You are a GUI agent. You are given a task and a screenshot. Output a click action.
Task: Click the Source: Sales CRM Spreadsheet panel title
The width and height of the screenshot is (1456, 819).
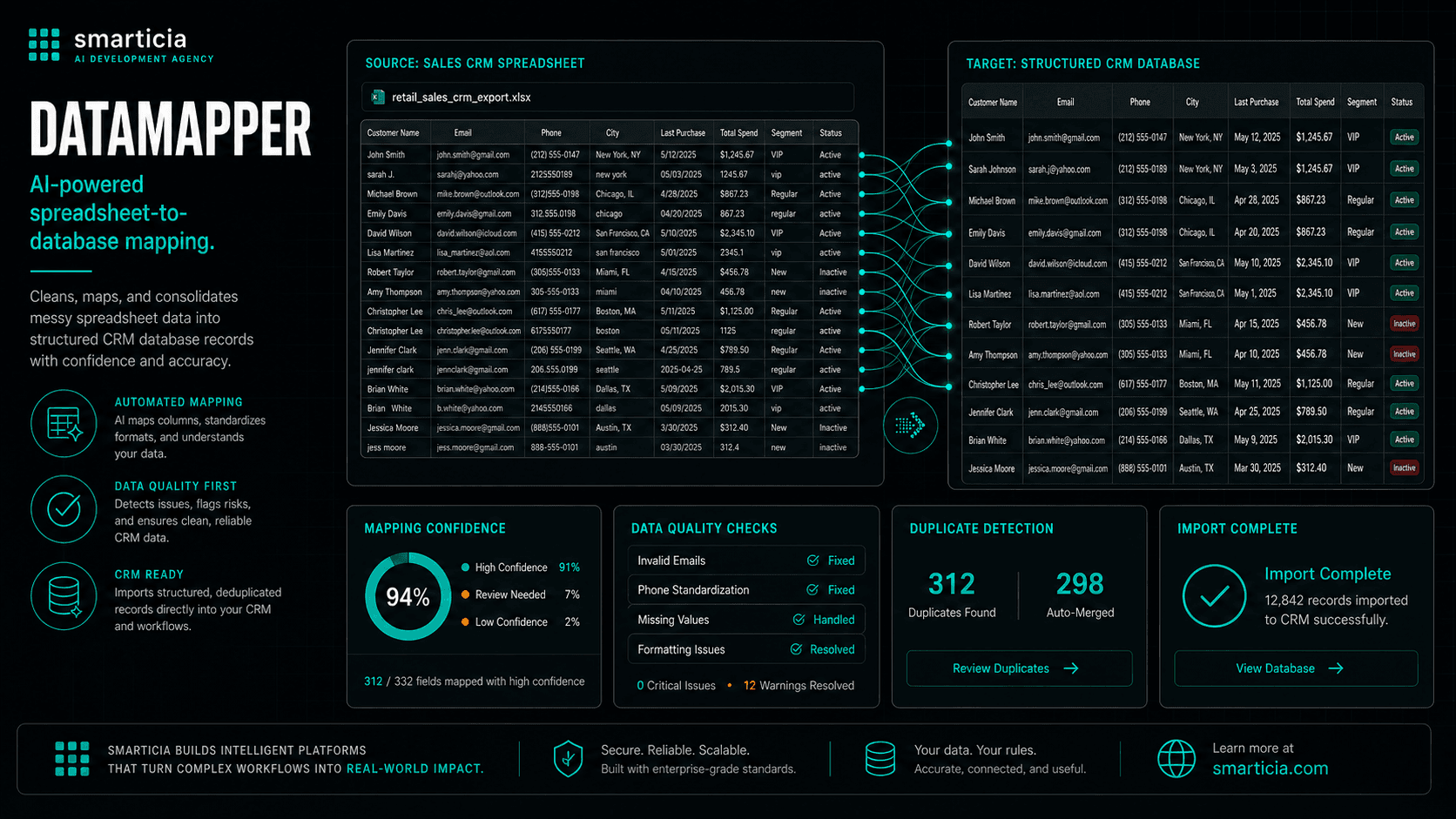(475, 64)
